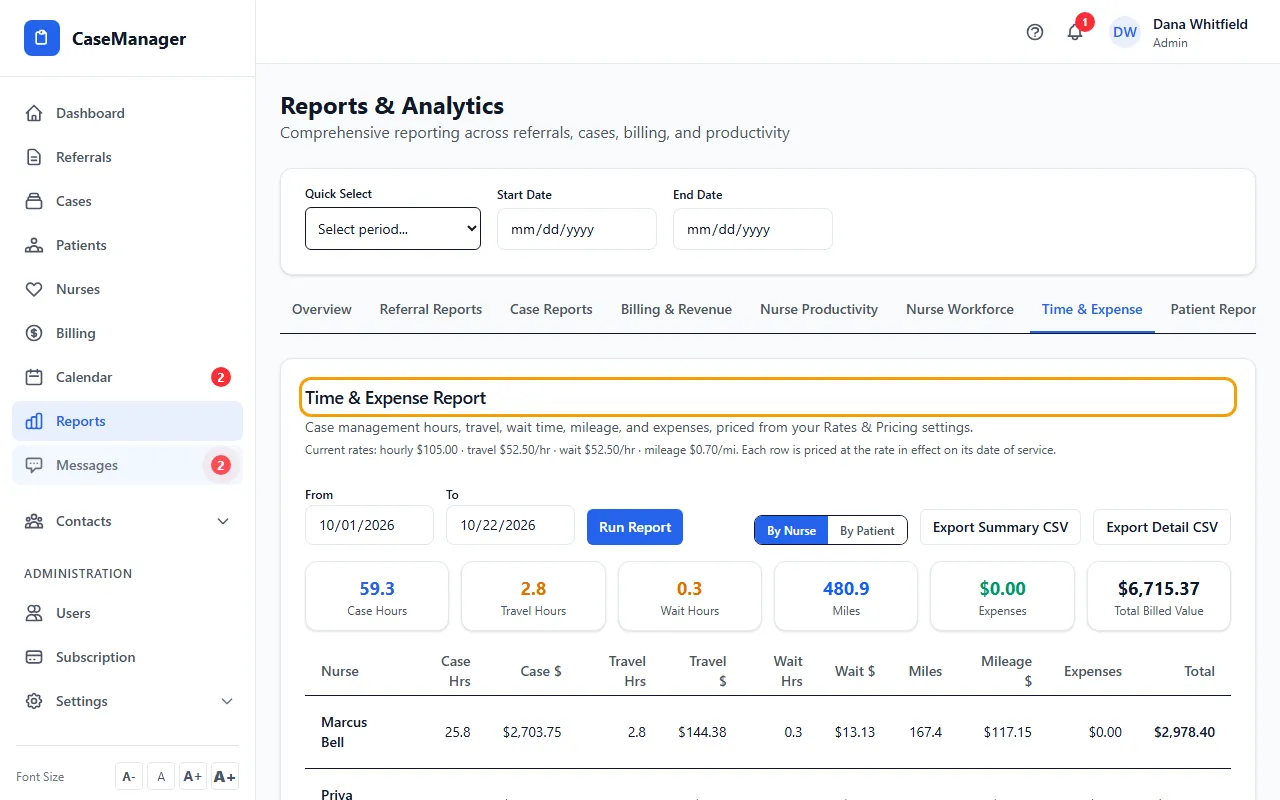Click the $6,715.37 Total Billed Value card
The width and height of the screenshot is (1280, 800).
tap(1159, 596)
